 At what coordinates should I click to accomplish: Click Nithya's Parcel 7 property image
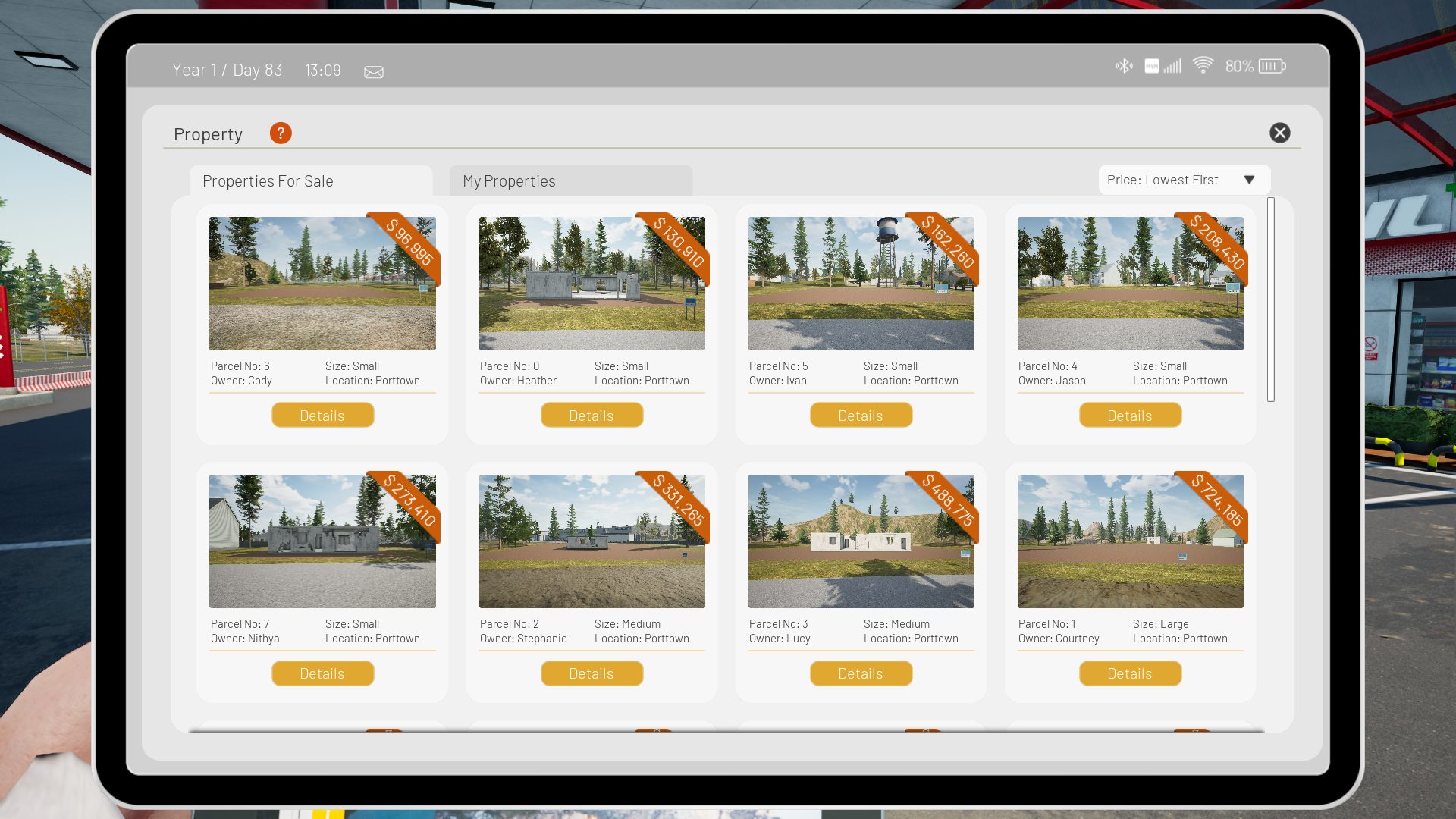322,541
